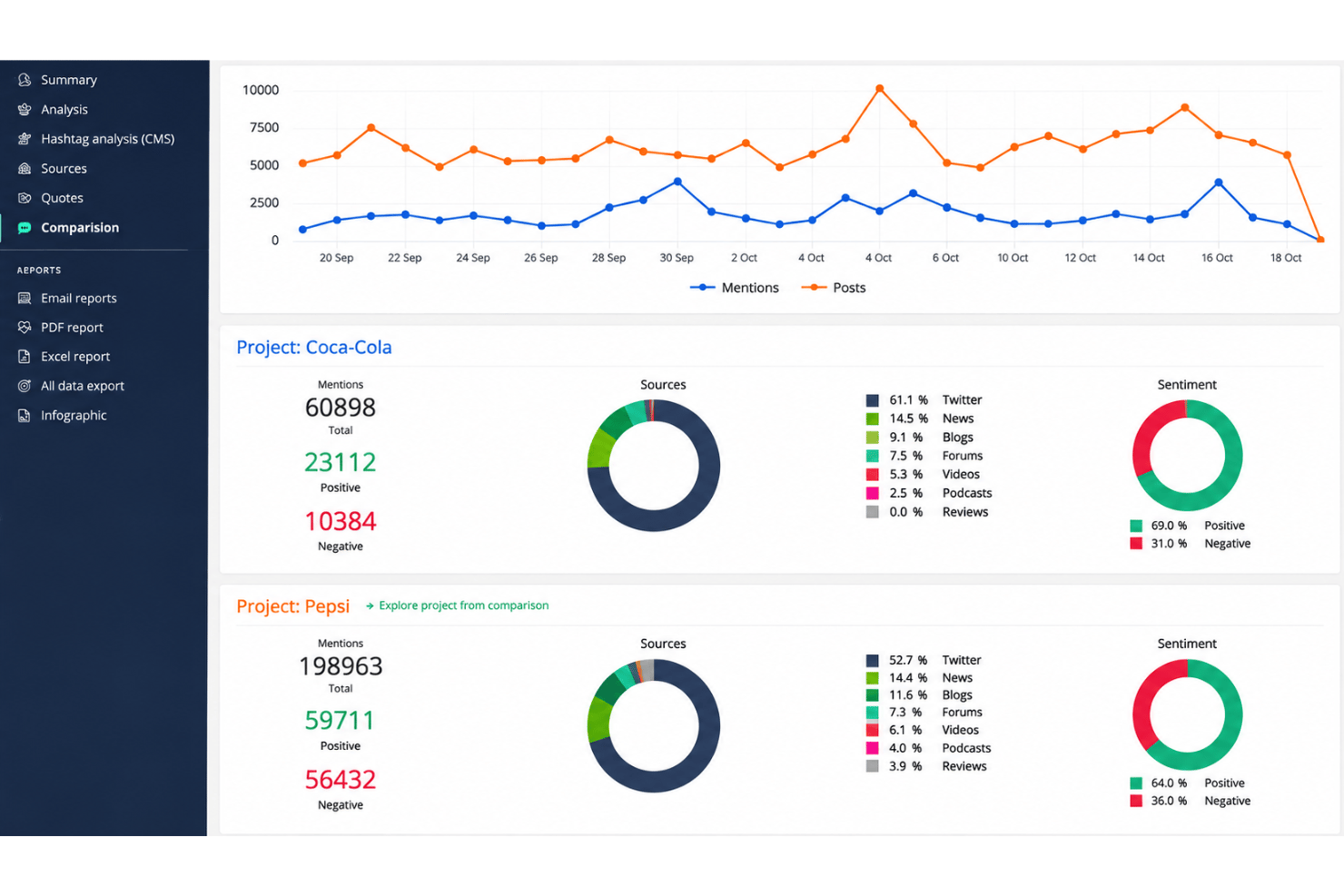Click the Pepsi Sentiment donut chart
1344x896 pixels.
[1187, 715]
